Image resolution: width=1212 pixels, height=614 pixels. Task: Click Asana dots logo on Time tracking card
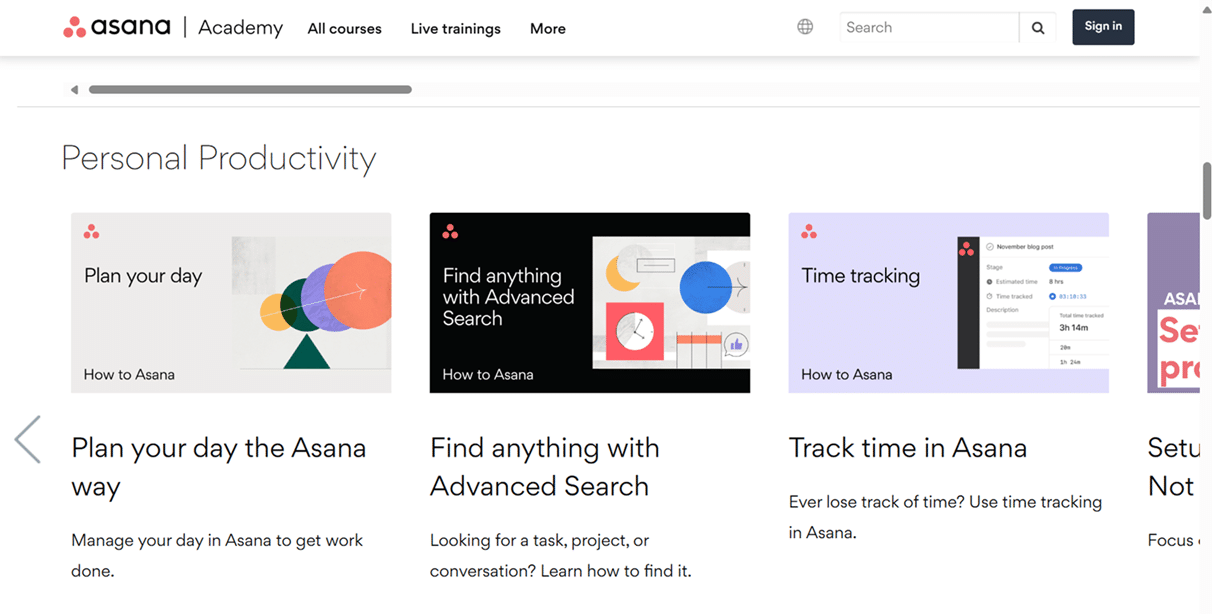coord(809,232)
